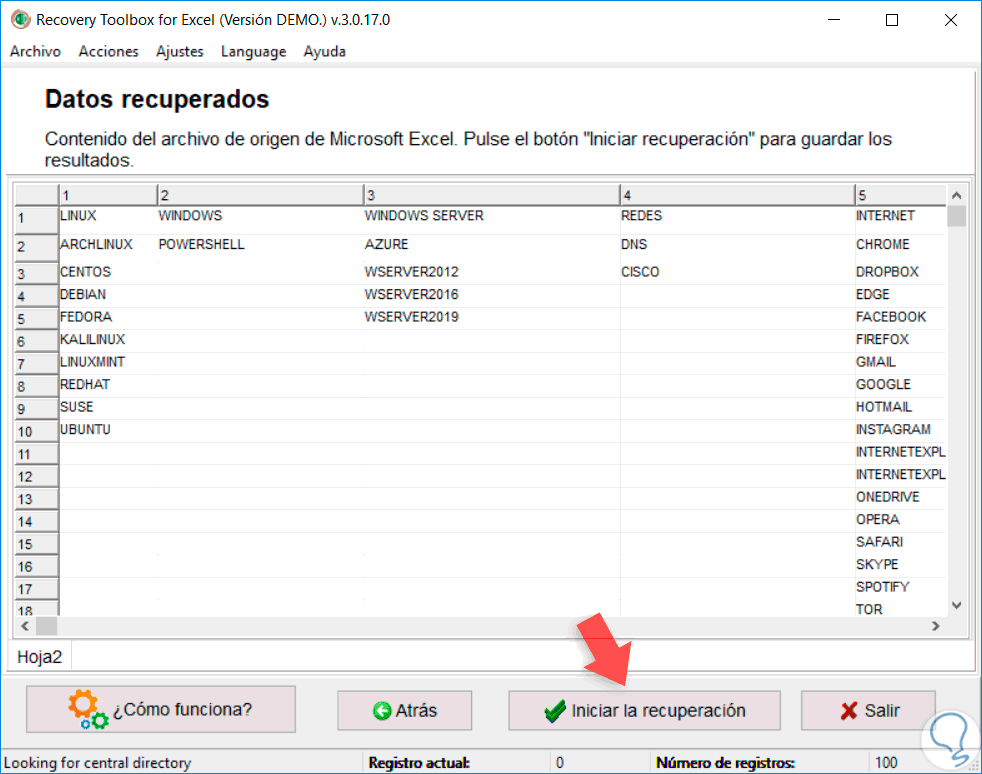Open the Language menu
Image resolution: width=982 pixels, height=774 pixels.
click(253, 51)
